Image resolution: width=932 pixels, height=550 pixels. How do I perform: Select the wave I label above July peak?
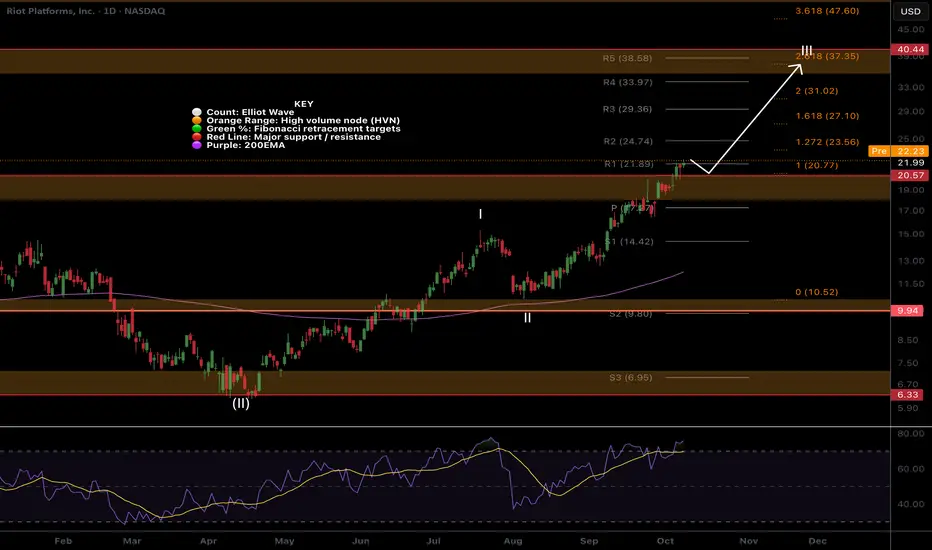click(x=481, y=214)
